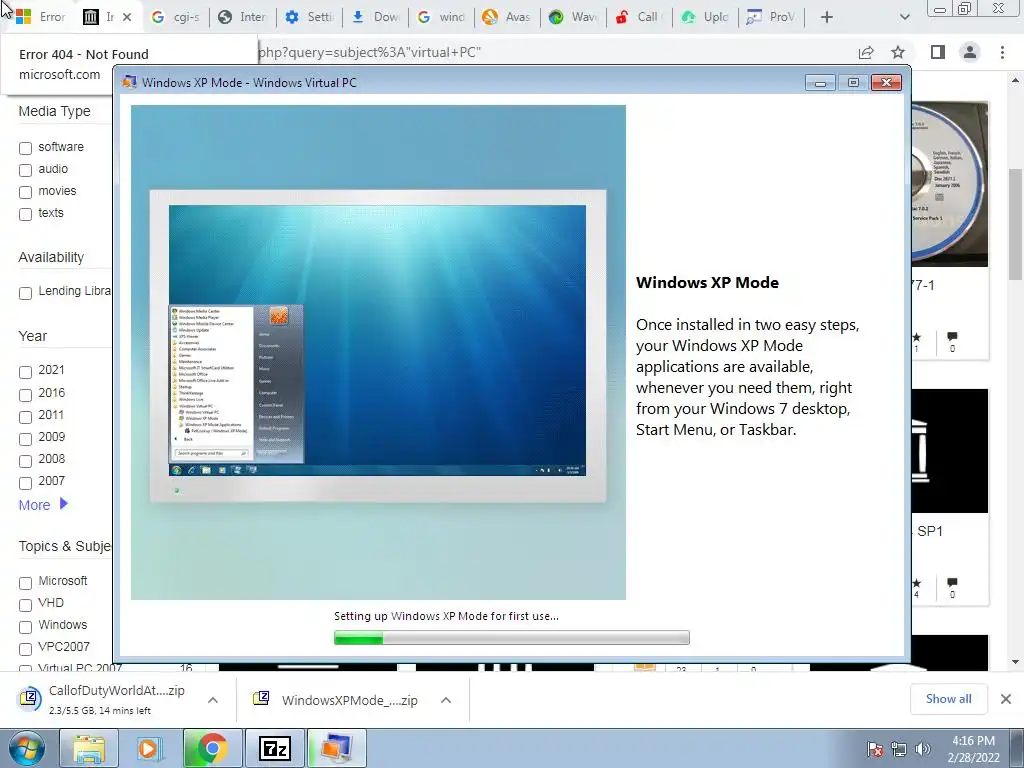The width and height of the screenshot is (1024, 768).
Task: Open 7-Zip from the taskbar
Action: pyautogui.click(x=274, y=748)
